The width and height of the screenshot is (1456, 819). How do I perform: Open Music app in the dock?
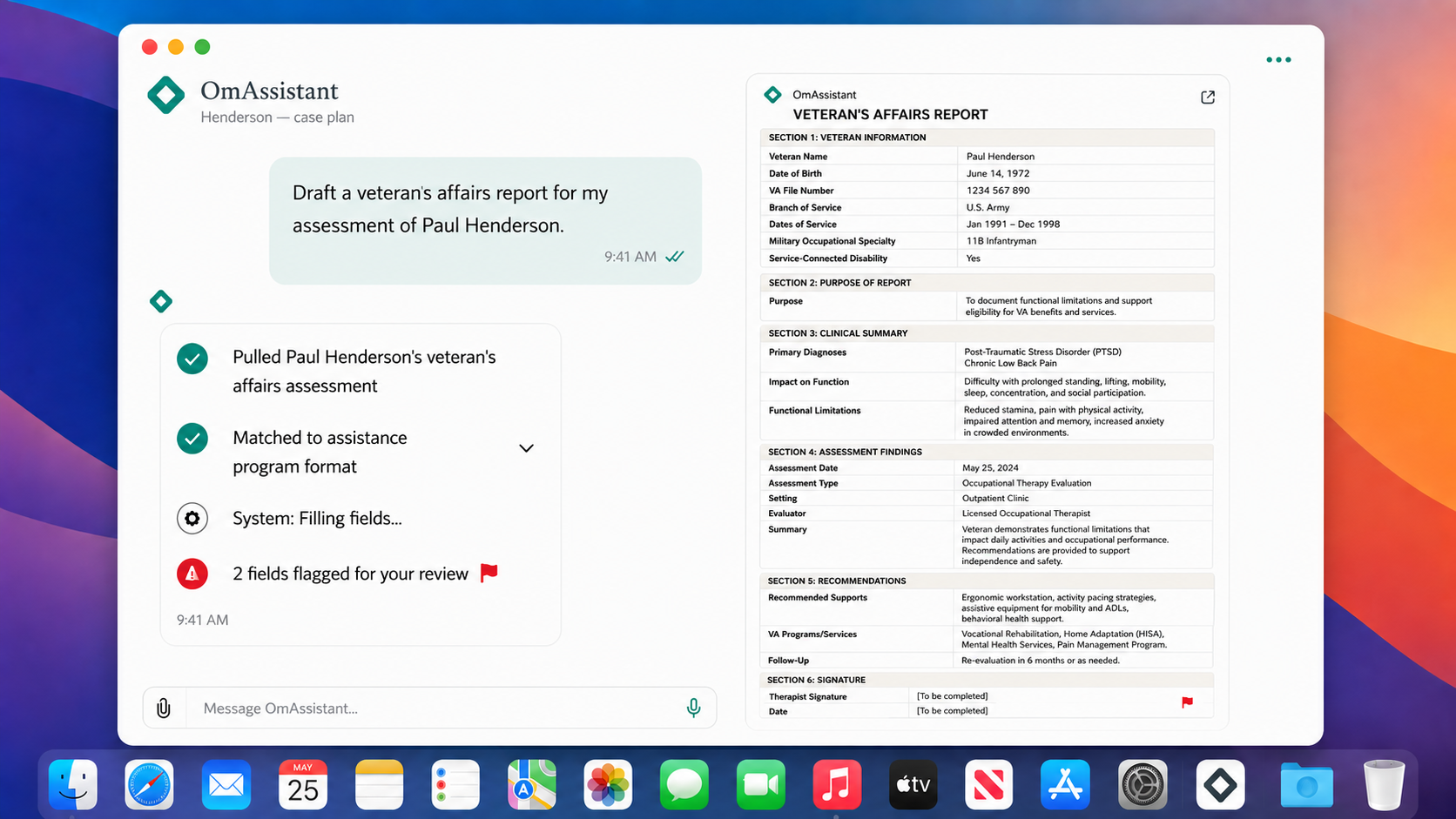837,784
